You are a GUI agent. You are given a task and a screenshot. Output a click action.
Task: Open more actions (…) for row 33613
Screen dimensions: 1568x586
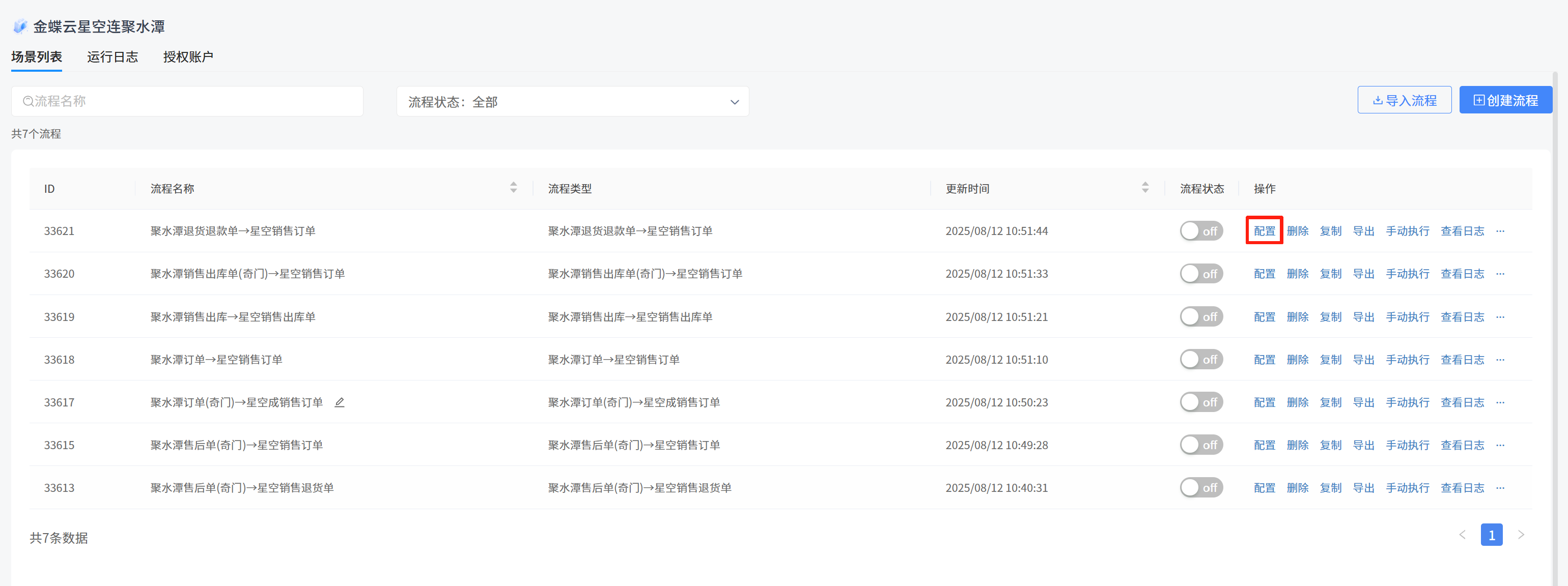coord(1500,488)
